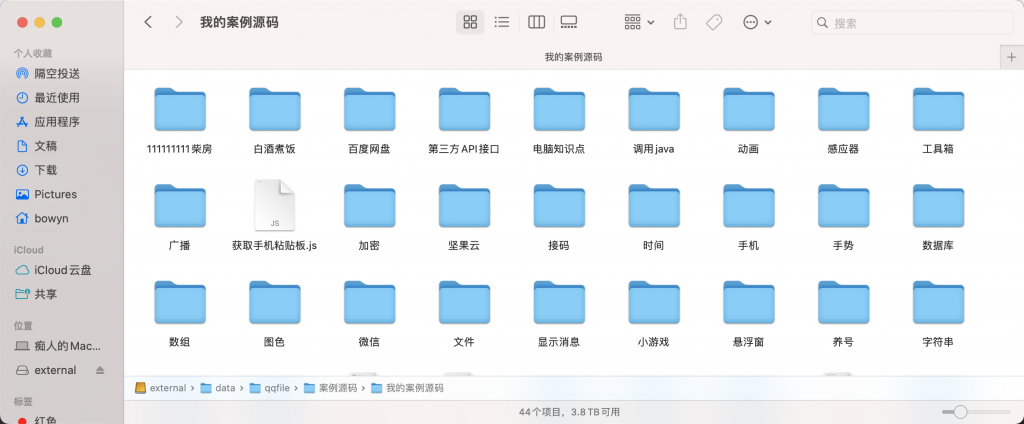Adjust the icon size slider

click(x=961, y=411)
